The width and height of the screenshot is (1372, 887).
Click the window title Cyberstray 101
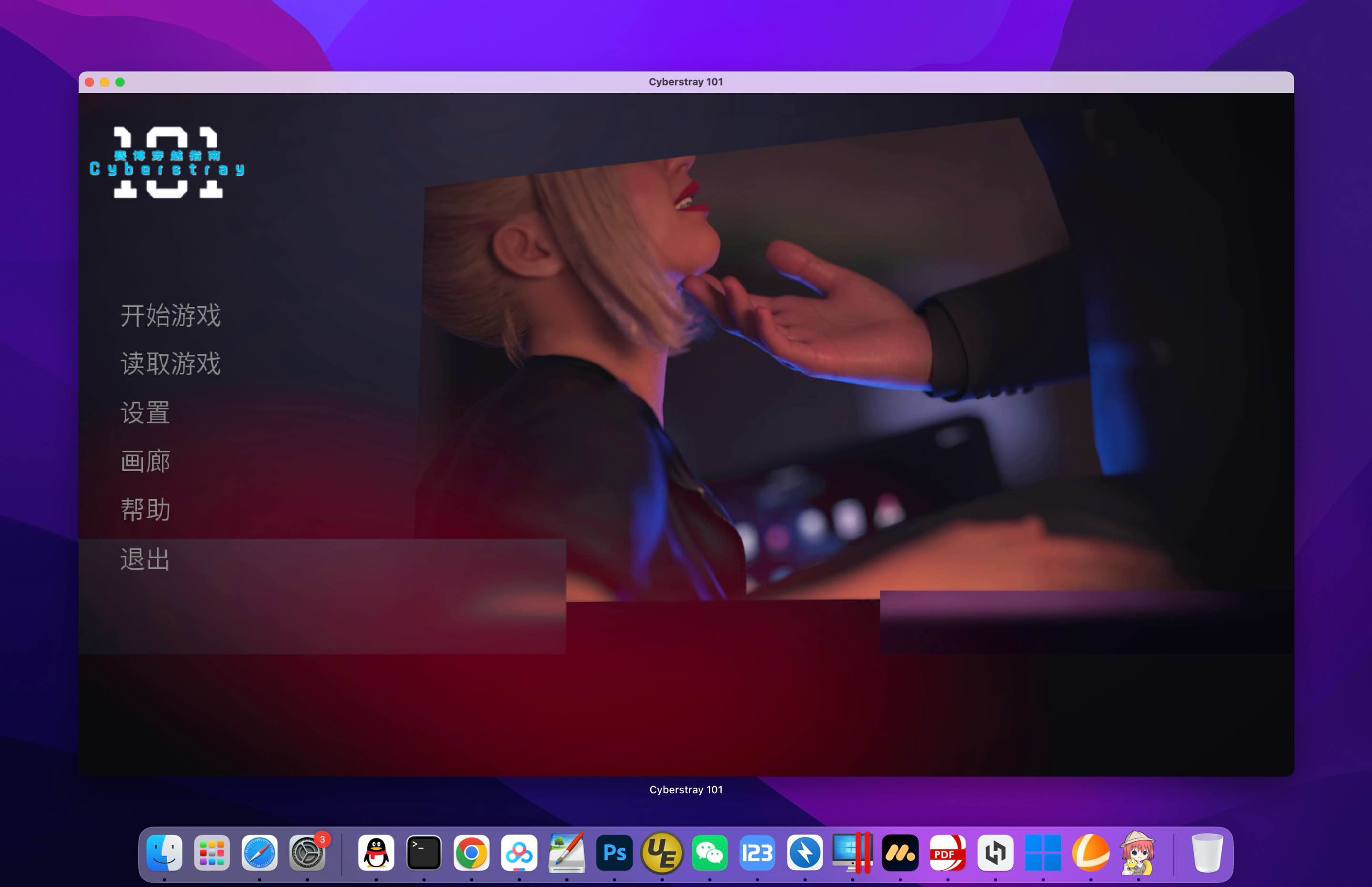(686, 82)
